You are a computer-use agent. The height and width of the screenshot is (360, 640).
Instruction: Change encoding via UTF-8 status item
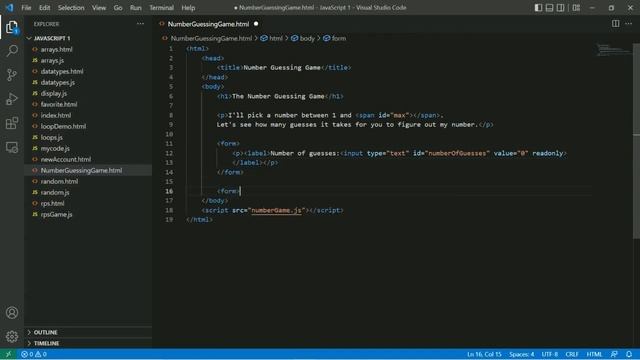[x=549, y=354]
